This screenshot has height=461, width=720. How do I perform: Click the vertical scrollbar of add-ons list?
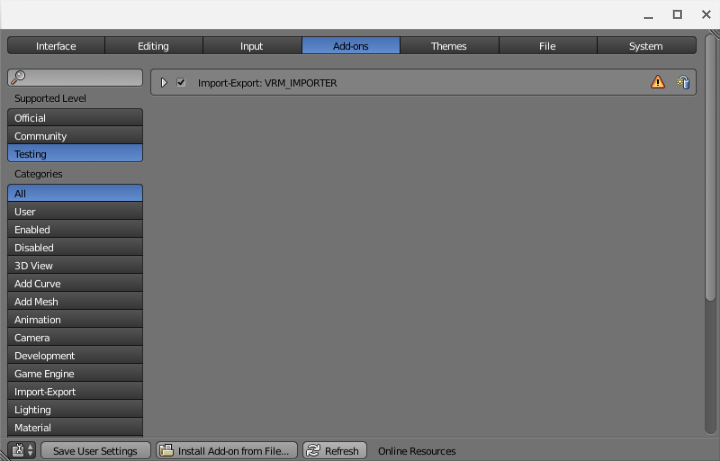point(710,168)
